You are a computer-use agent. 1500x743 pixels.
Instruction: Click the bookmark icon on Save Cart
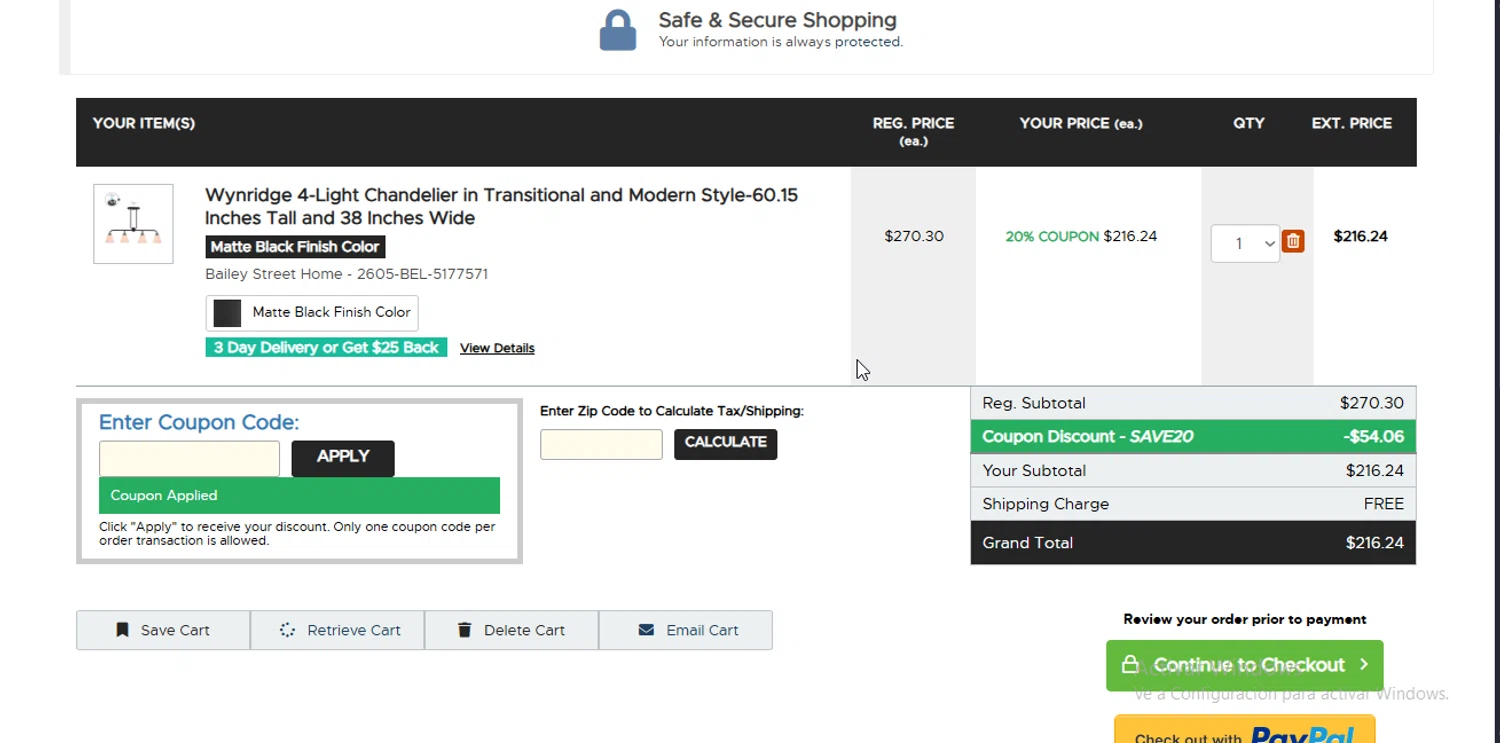[x=123, y=630]
